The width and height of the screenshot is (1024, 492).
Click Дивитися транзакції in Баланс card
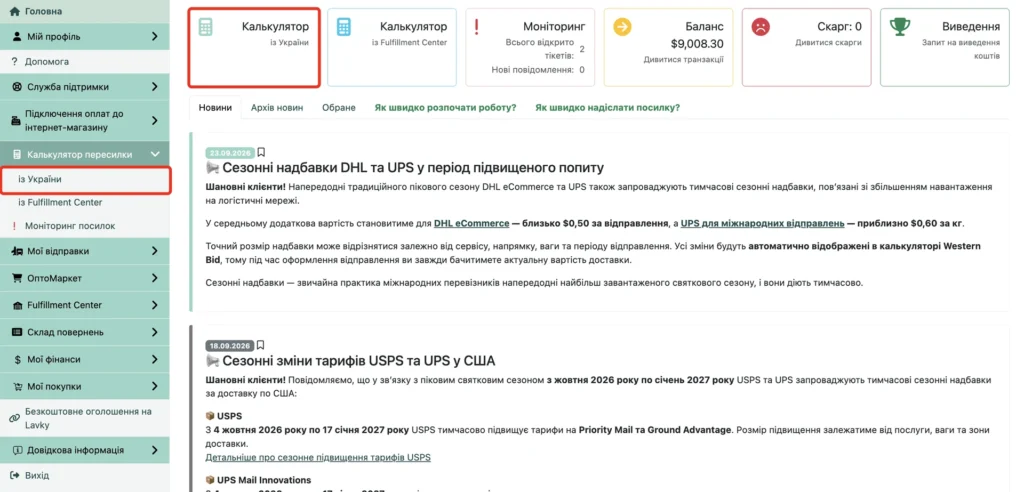click(683, 59)
